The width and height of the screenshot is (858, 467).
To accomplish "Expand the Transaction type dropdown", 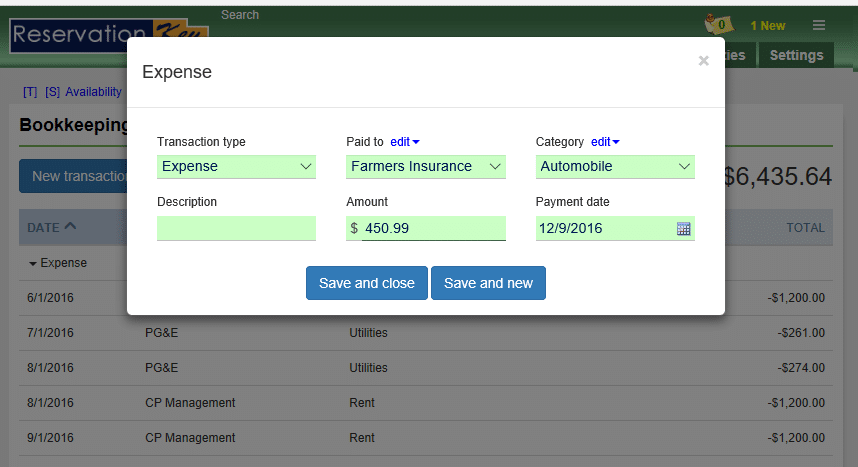I will point(236,167).
